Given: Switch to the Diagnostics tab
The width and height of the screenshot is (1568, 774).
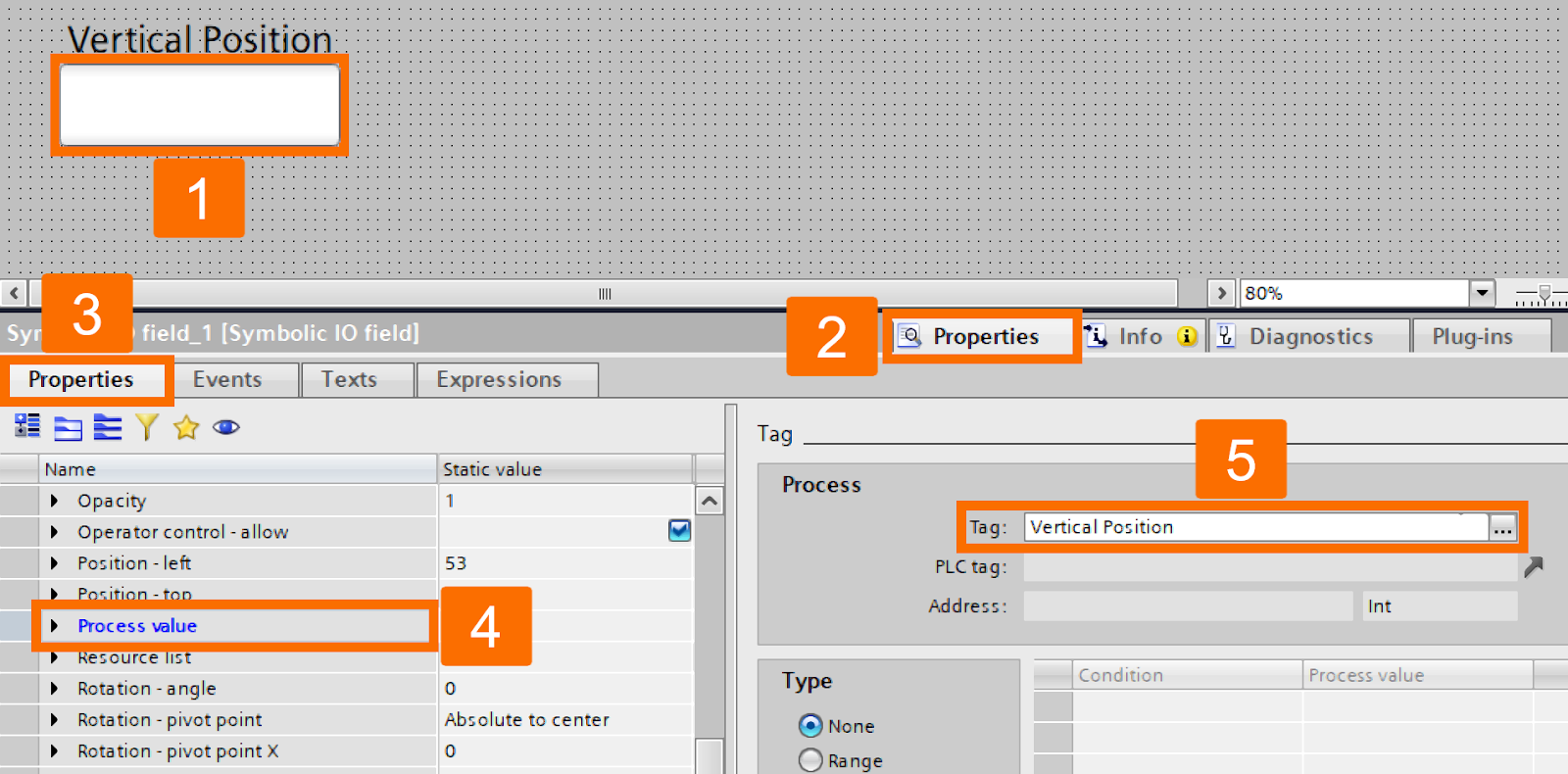Looking at the screenshot, I should (1310, 336).
